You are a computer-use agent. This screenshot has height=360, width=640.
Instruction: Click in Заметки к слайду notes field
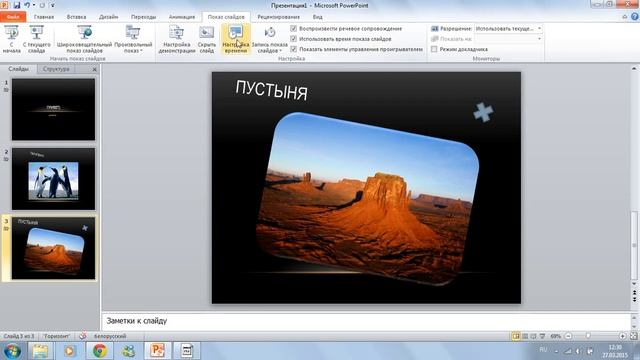(x=366, y=321)
